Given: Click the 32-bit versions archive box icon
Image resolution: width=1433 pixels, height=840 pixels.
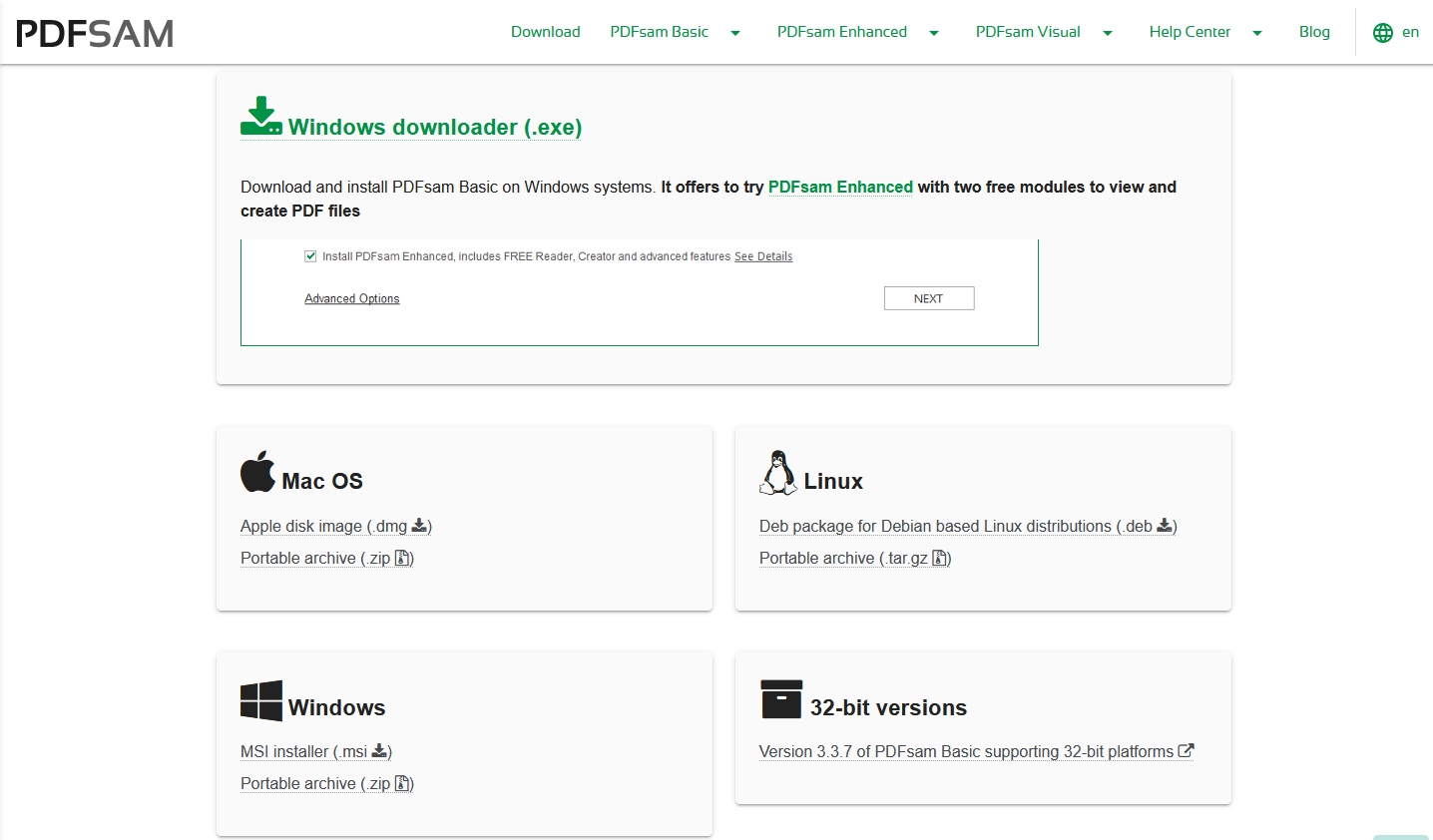Looking at the screenshot, I should 780,699.
